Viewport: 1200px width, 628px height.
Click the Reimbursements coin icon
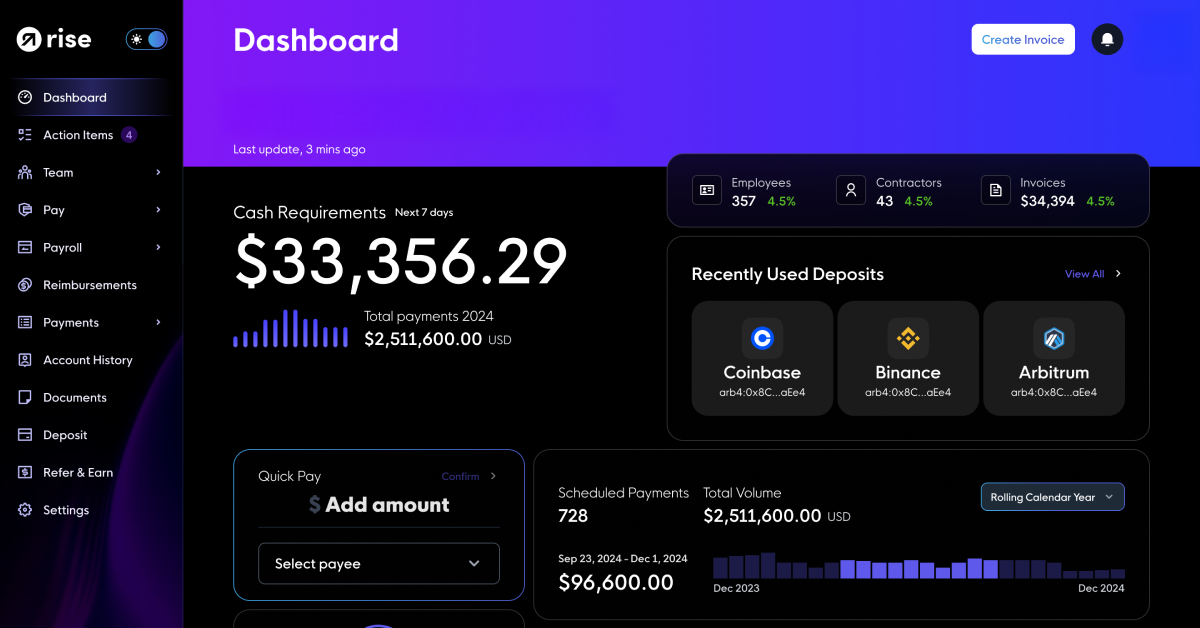(25, 285)
